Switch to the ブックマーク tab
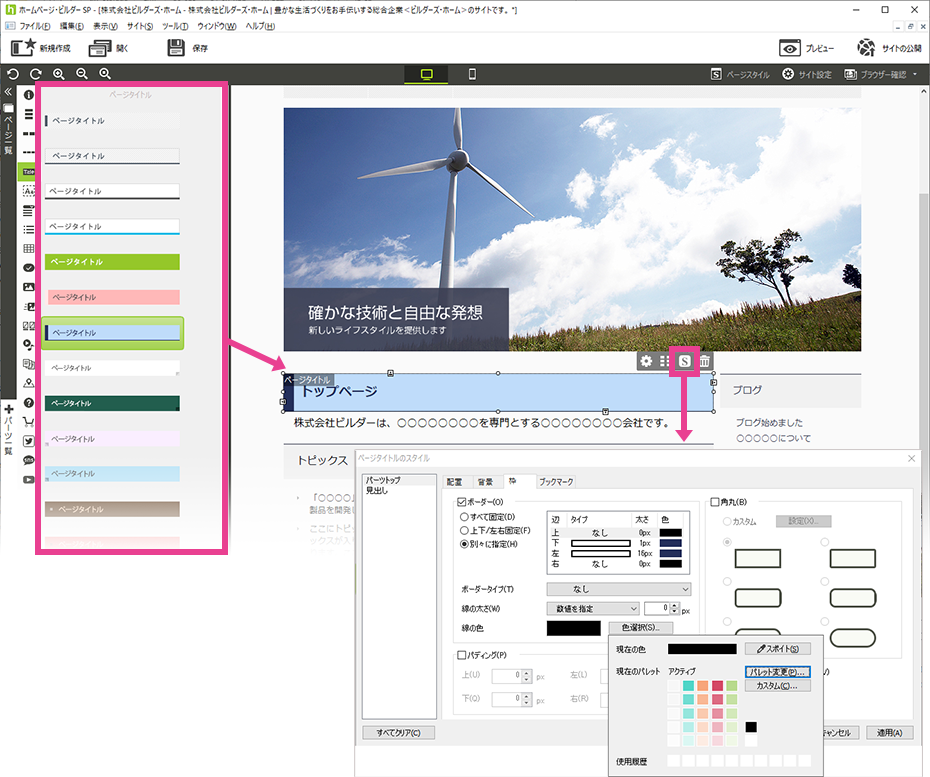930x777 pixels. pos(556,482)
